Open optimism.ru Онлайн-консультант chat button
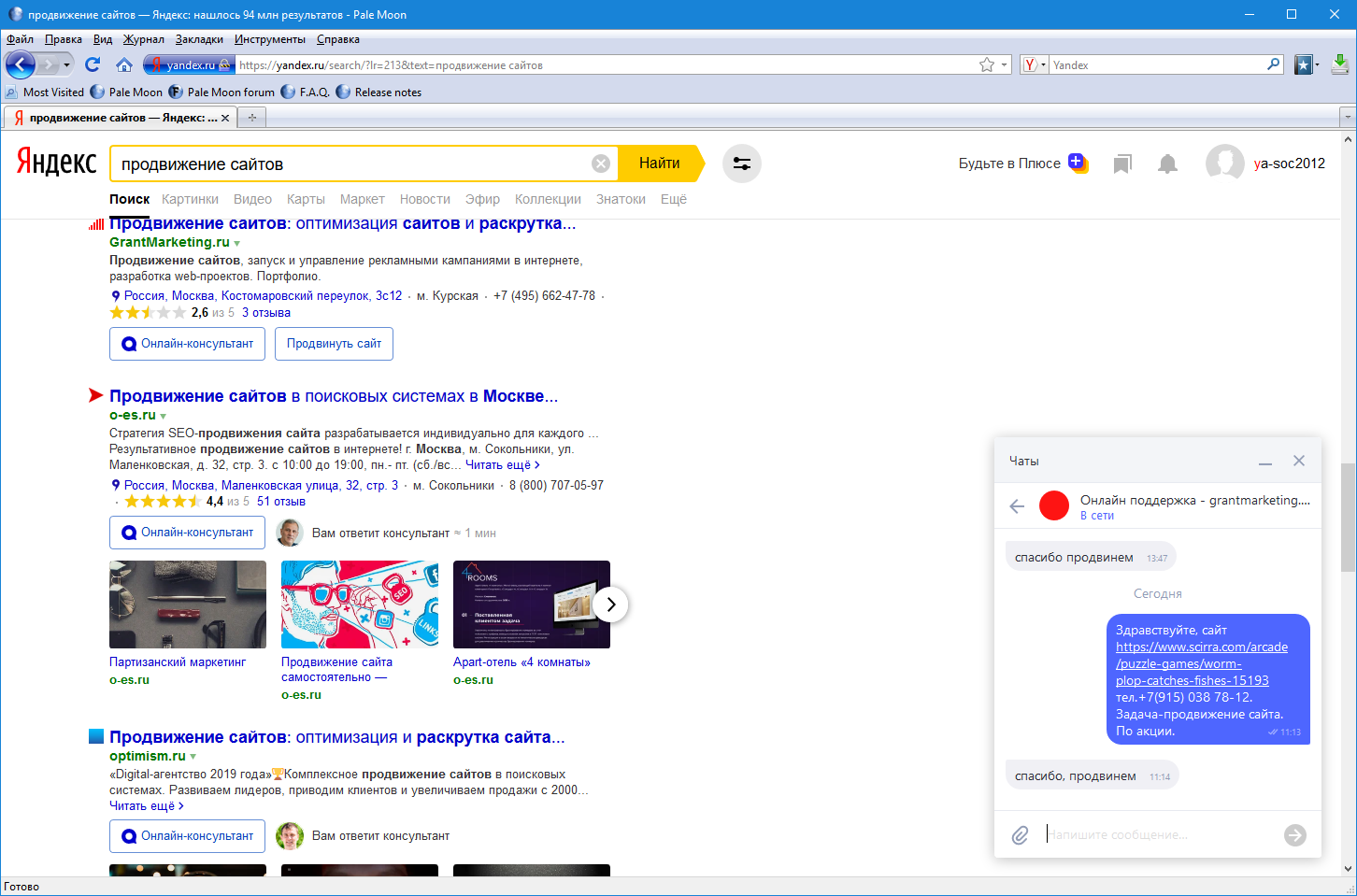Screen dimensions: 1357x896 pyautogui.click(x=187, y=836)
